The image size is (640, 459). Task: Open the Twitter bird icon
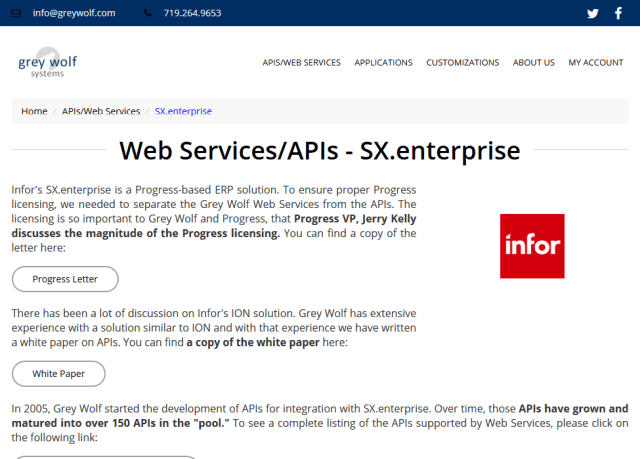pyautogui.click(x=593, y=13)
